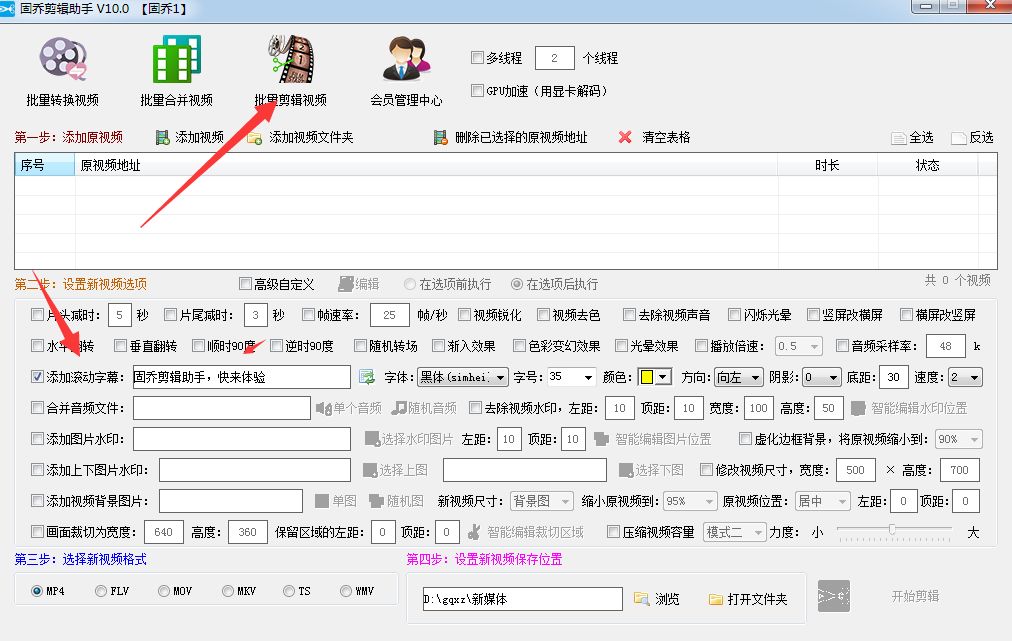Click 选择水印图片 icon
The width and height of the screenshot is (1012, 641).
372,439
